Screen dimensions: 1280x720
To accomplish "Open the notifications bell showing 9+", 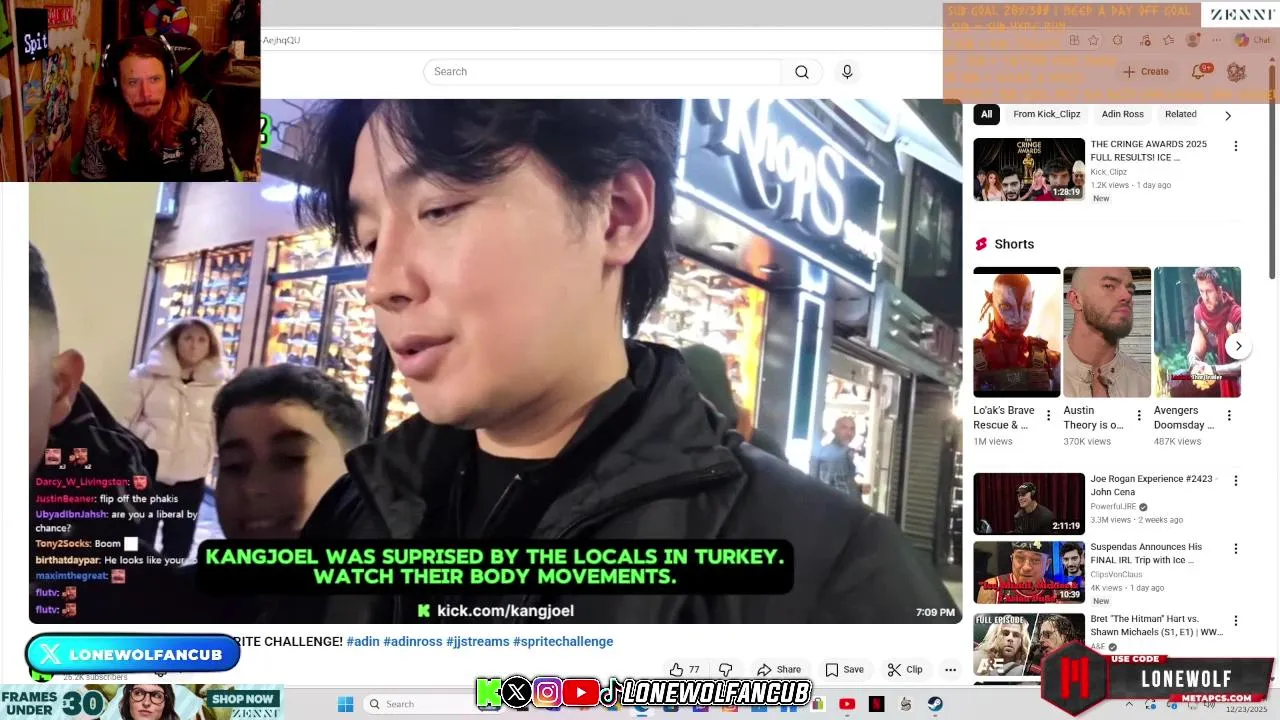I will [x=1199, y=72].
